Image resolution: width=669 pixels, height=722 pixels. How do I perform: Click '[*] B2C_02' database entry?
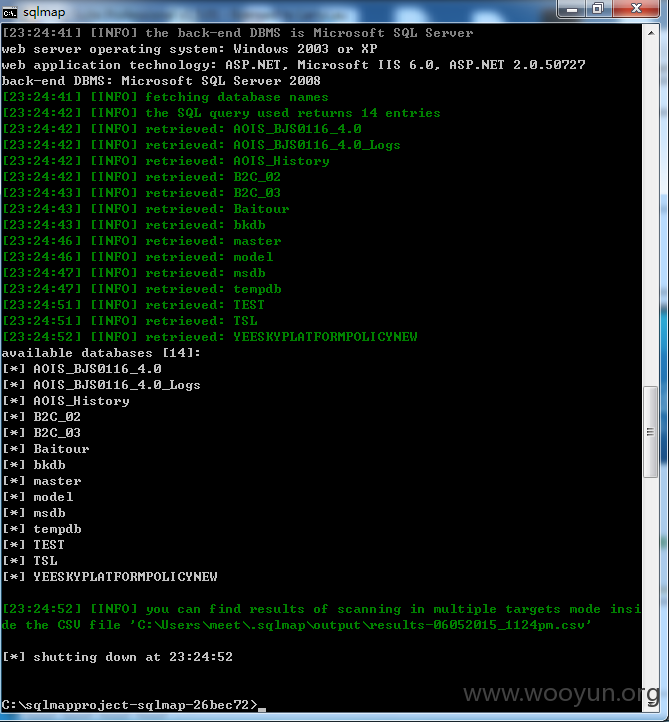[41, 417]
